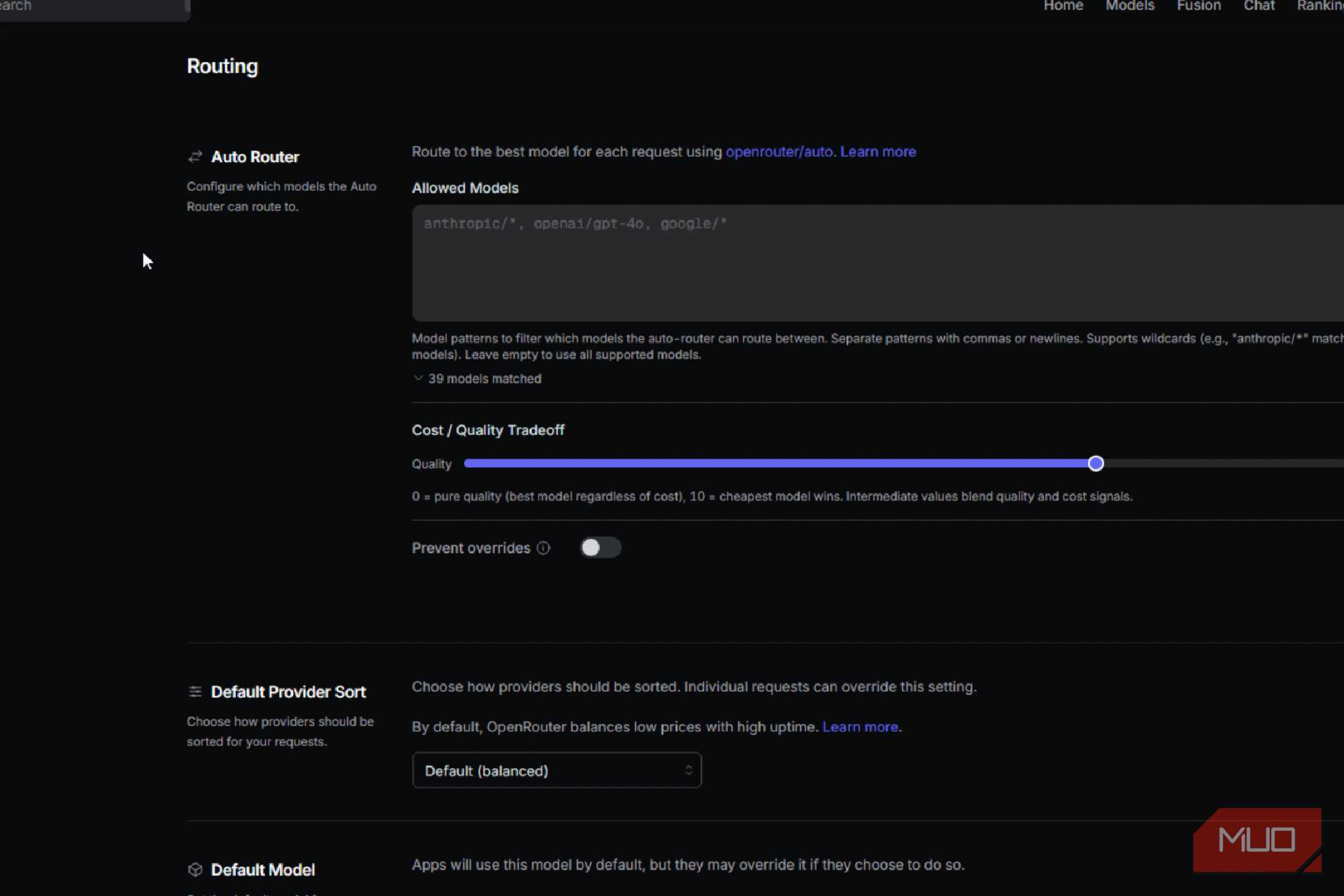
Task: Click the Quality label beside the slider
Action: coord(431,464)
